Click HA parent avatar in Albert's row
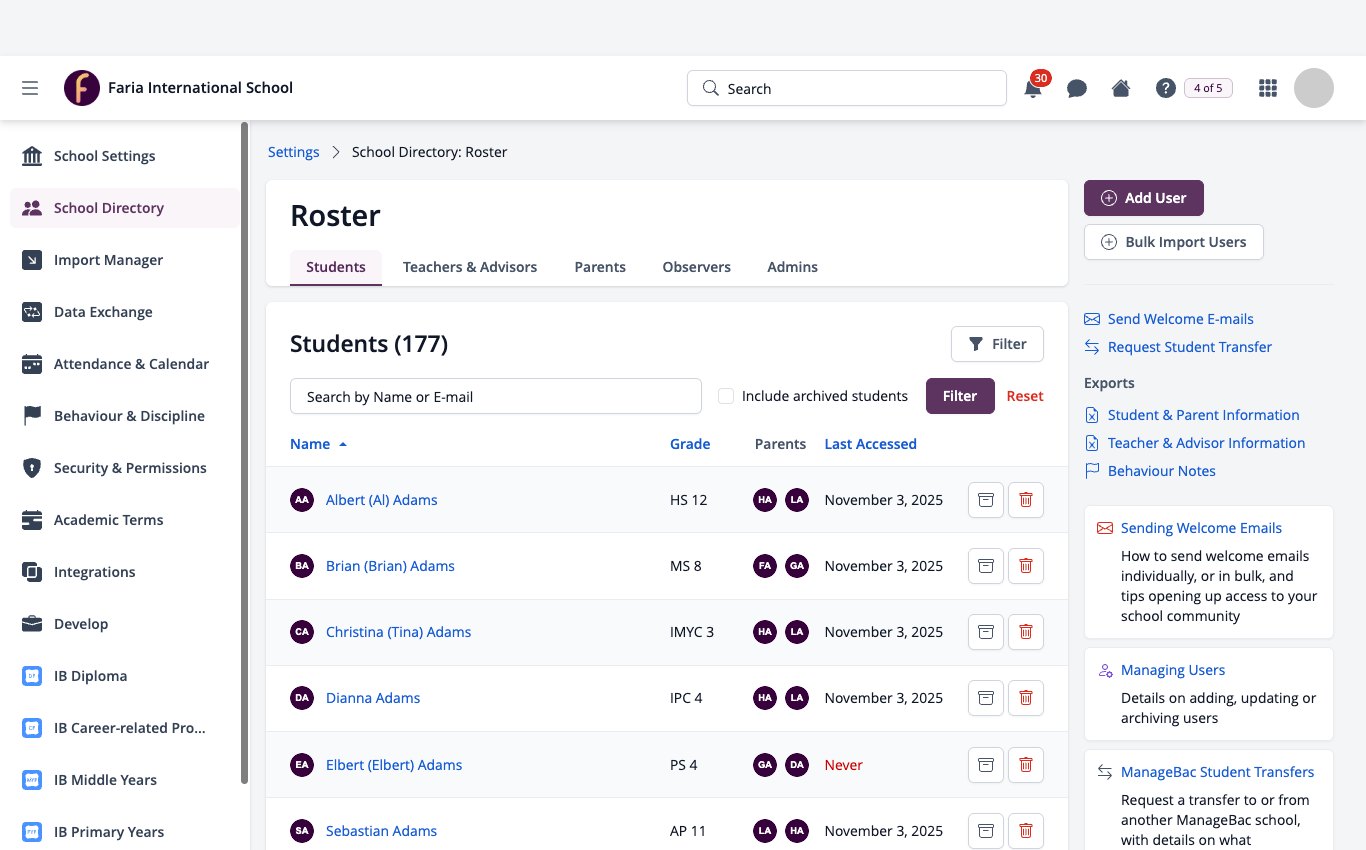Screen dimensions: 1366x850 (765, 500)
